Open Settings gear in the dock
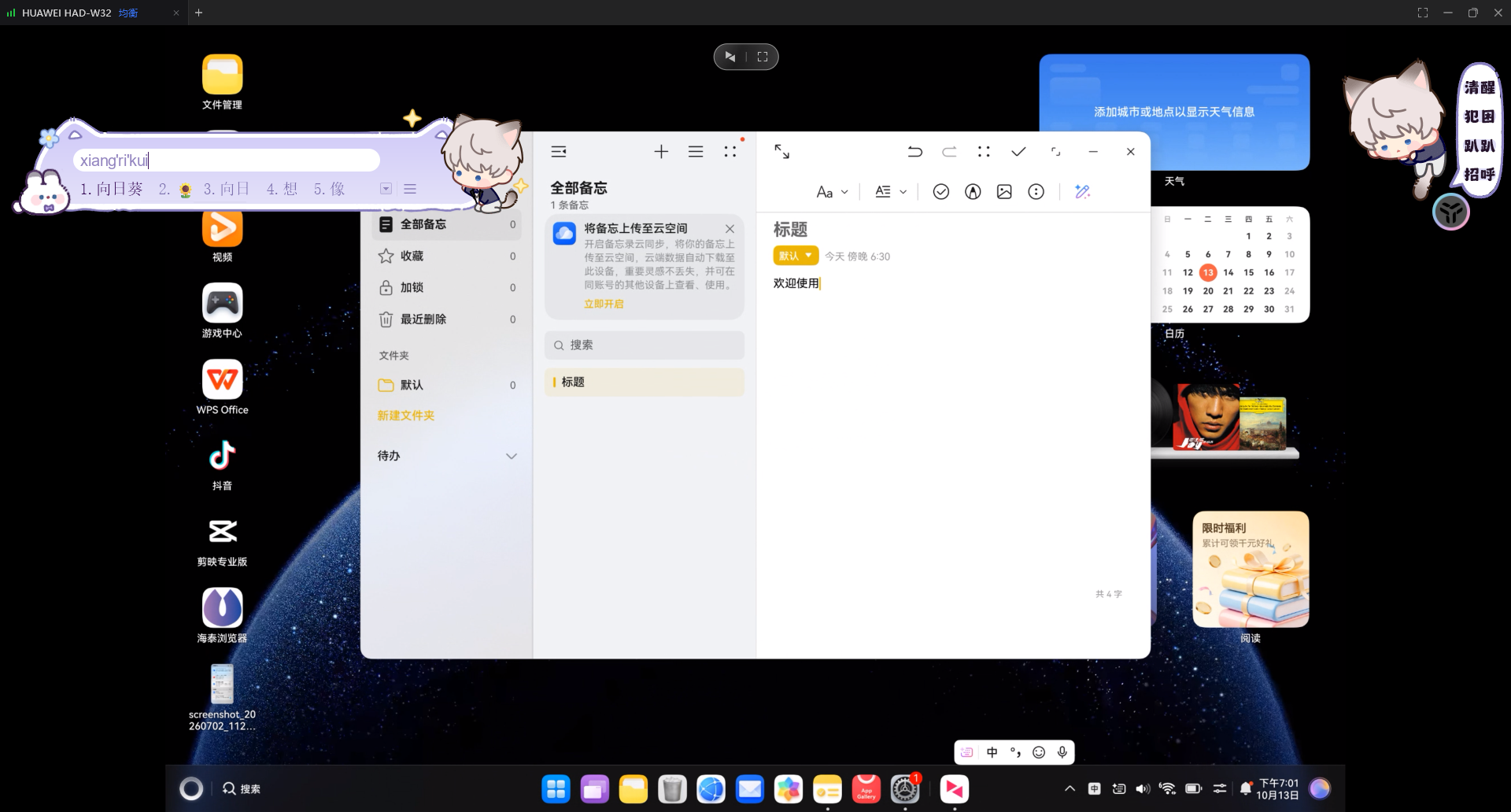Viewport: 1511px width, 812px height. pos(905,789)
